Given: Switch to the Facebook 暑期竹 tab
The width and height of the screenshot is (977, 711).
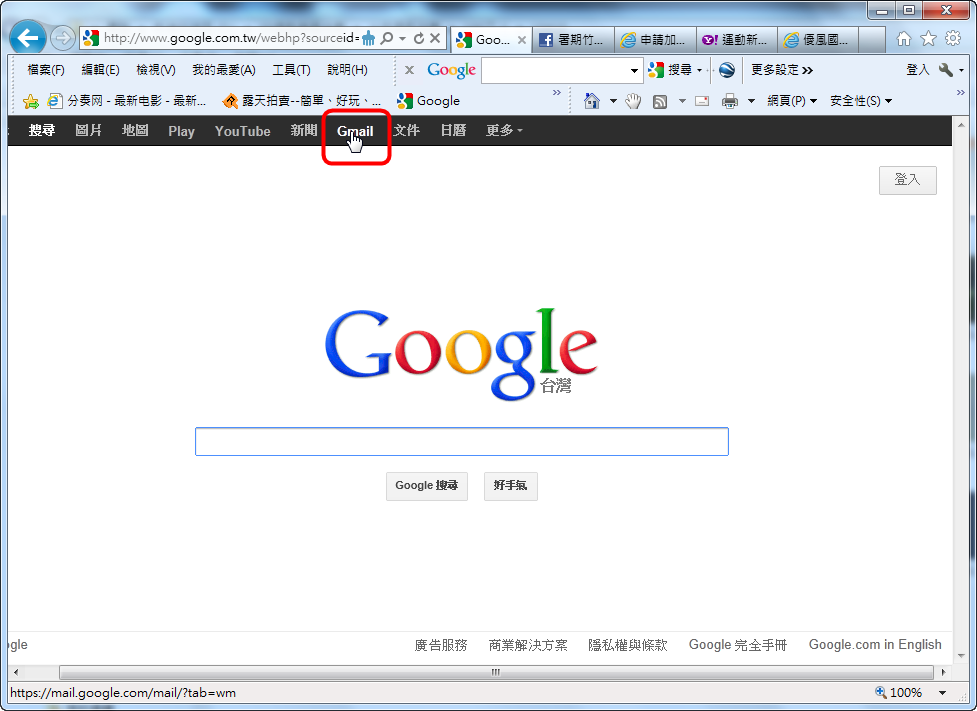Looking at the screenshot, I should pyautogui.click(x=573, y=40).
